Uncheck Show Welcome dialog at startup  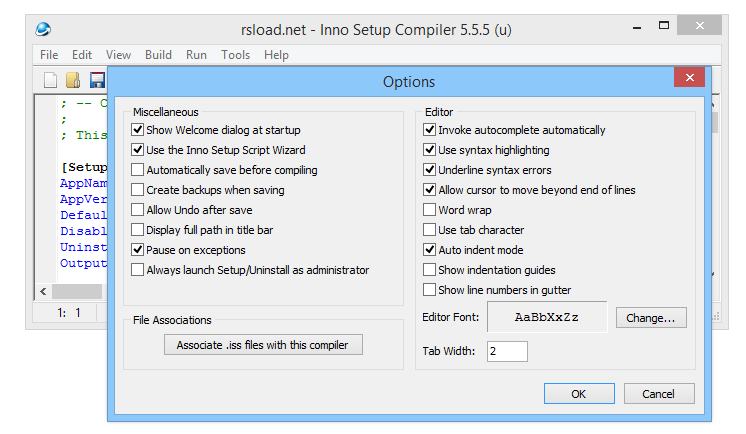click(x=137, y=130)
